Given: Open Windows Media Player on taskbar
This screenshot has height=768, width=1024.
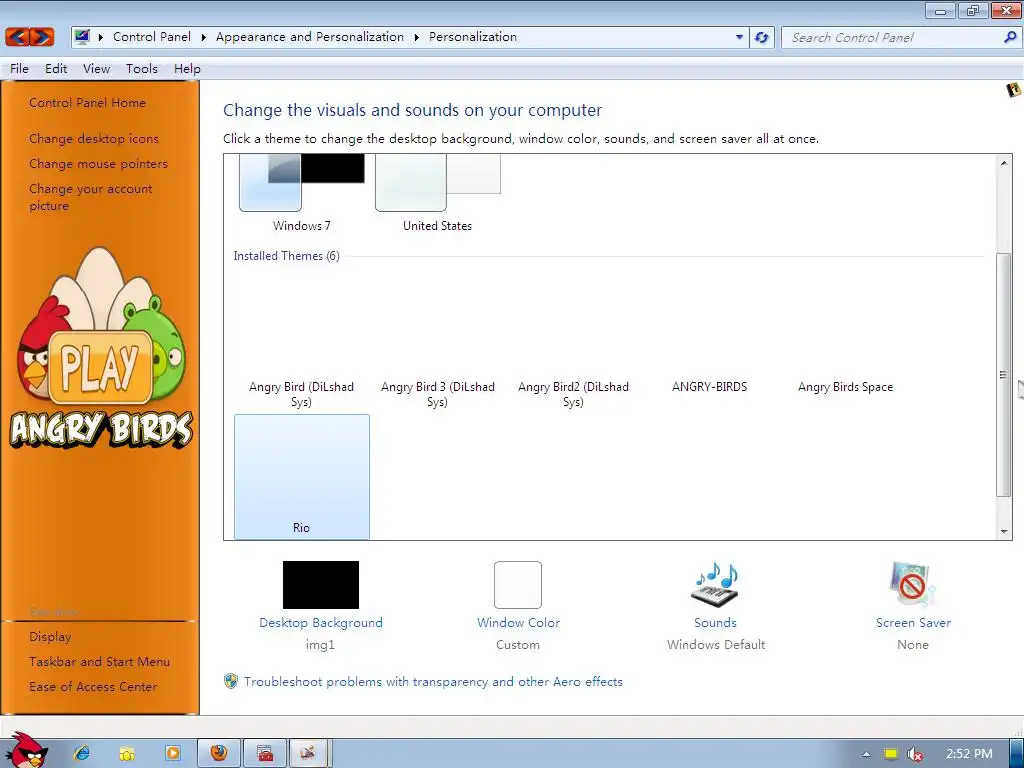Looking at the screenshot, I should [x=173, y=753].
